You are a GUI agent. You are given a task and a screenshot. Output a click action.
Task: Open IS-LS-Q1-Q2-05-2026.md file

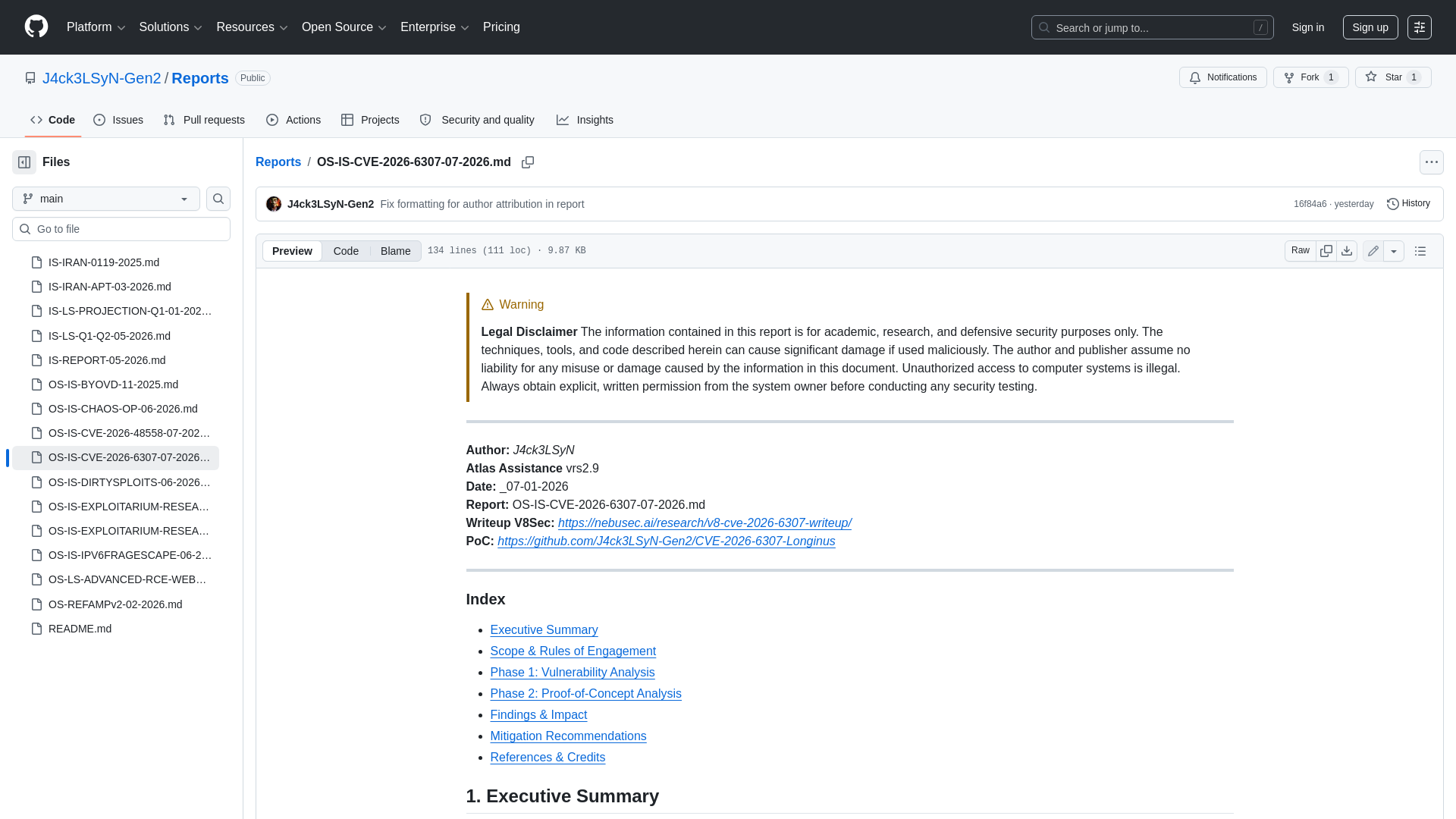tap(109, 336)
